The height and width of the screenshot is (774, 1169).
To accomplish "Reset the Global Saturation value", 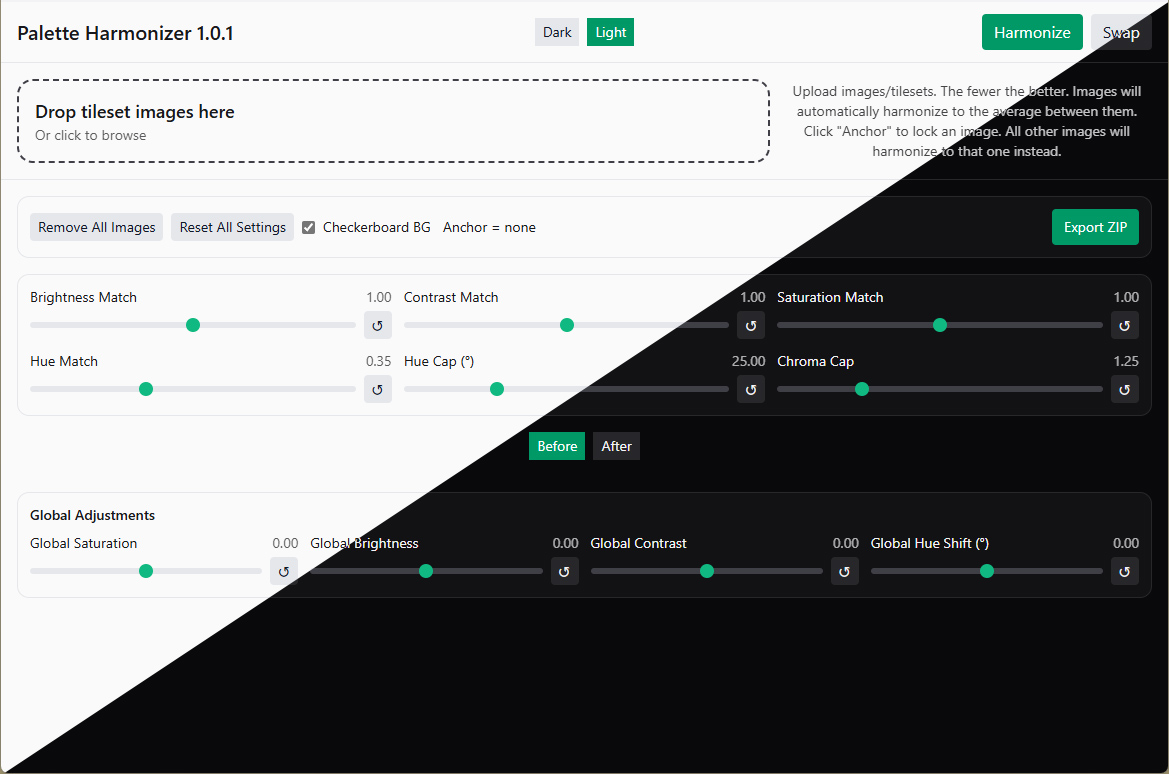I will pyautogui.click(x=283, y=571).
